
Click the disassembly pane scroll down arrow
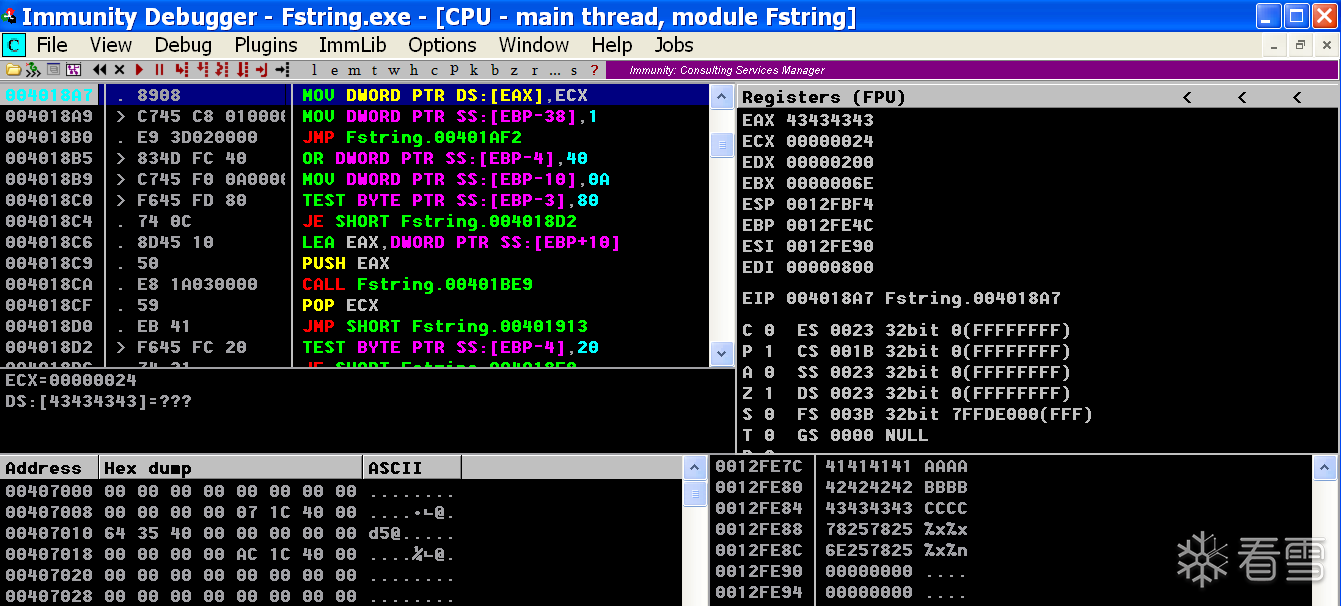point(722,354)
